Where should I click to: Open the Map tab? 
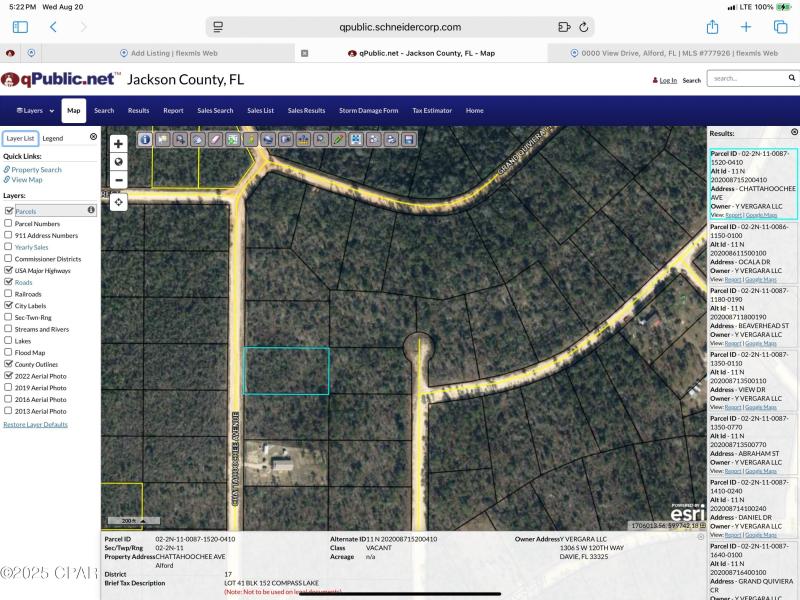[73, 111]
